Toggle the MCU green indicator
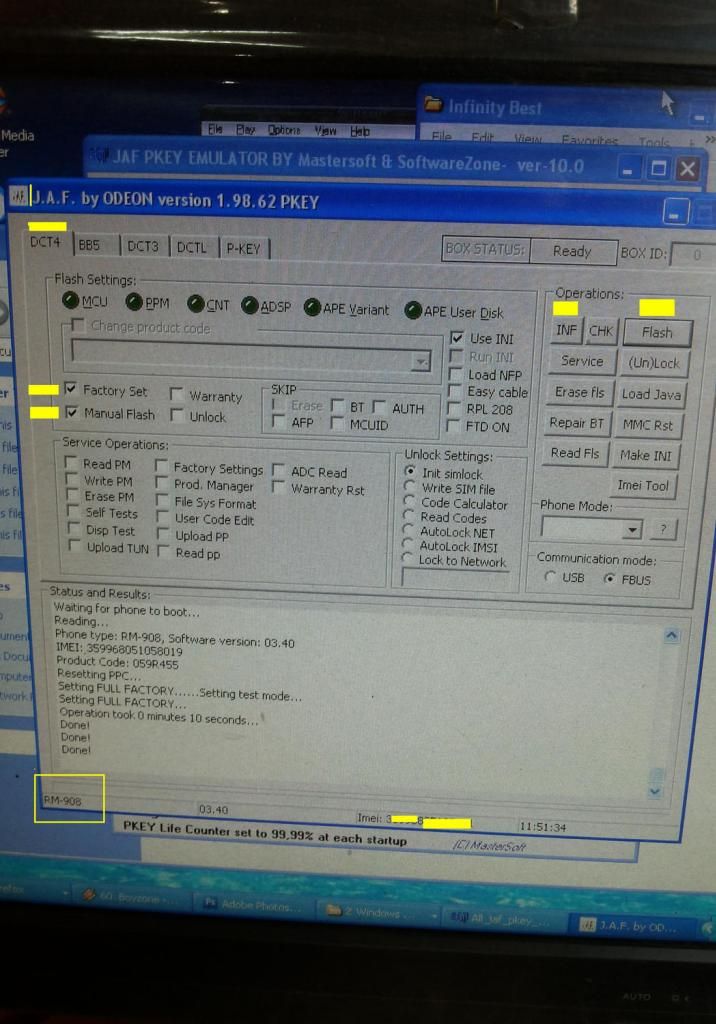The width and height of the screenshot is (716, 1024). tap(70, 301)
